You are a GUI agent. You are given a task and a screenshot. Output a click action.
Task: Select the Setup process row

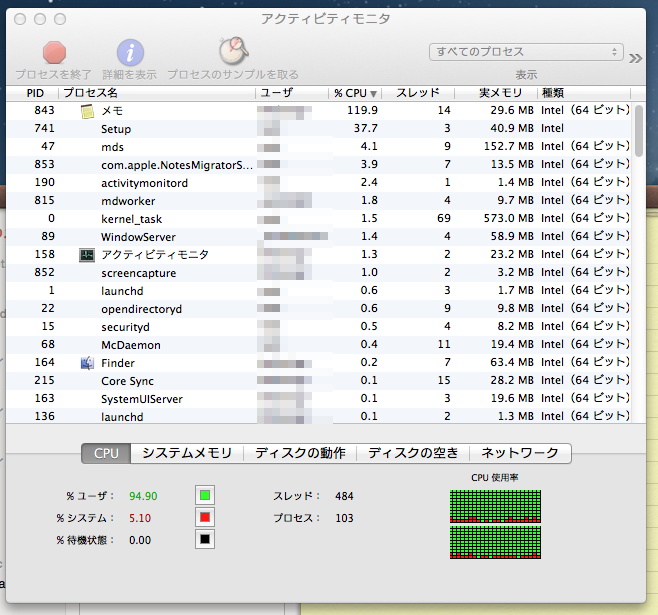319,129
